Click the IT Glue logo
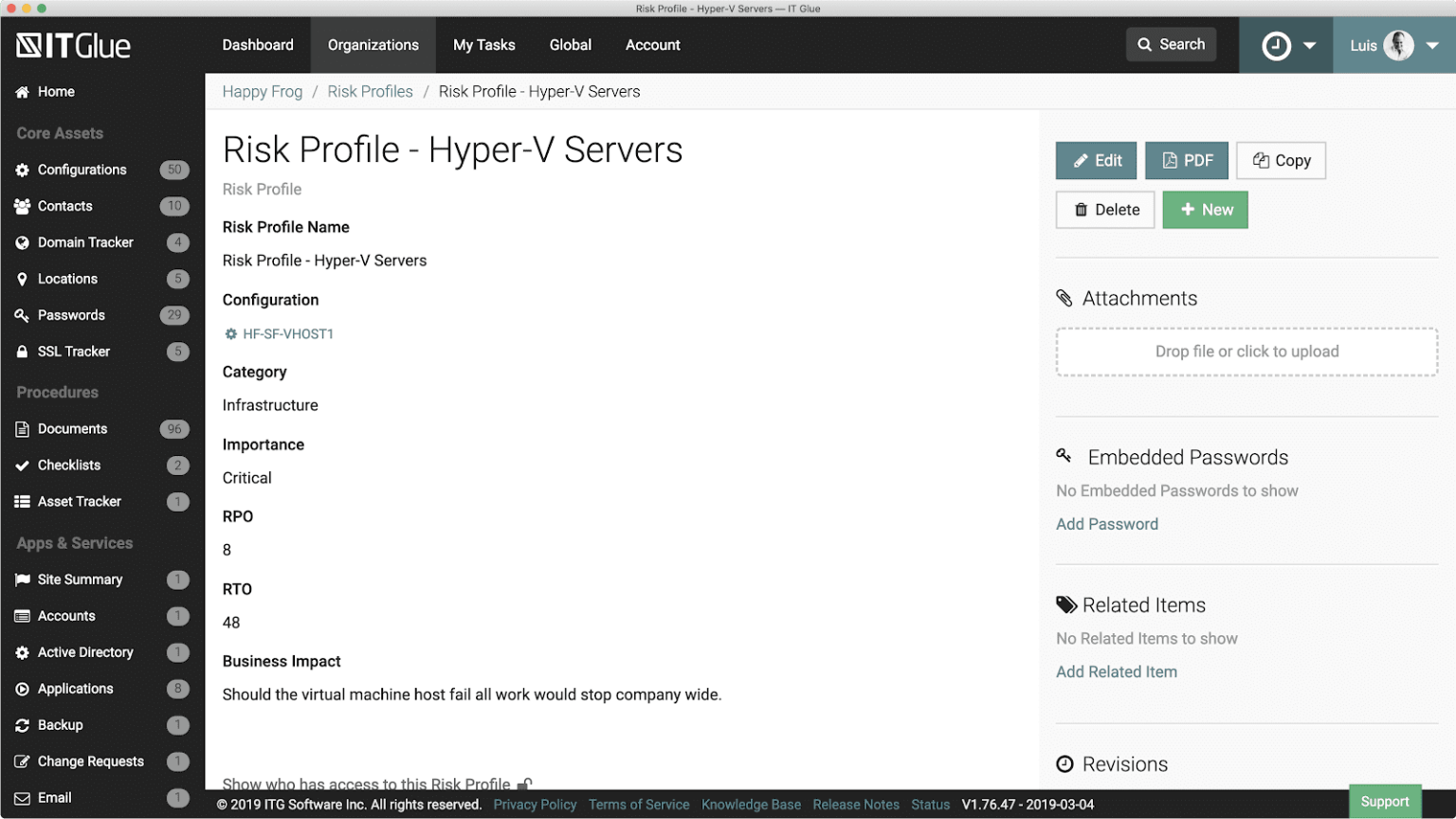 coord(74,45)
